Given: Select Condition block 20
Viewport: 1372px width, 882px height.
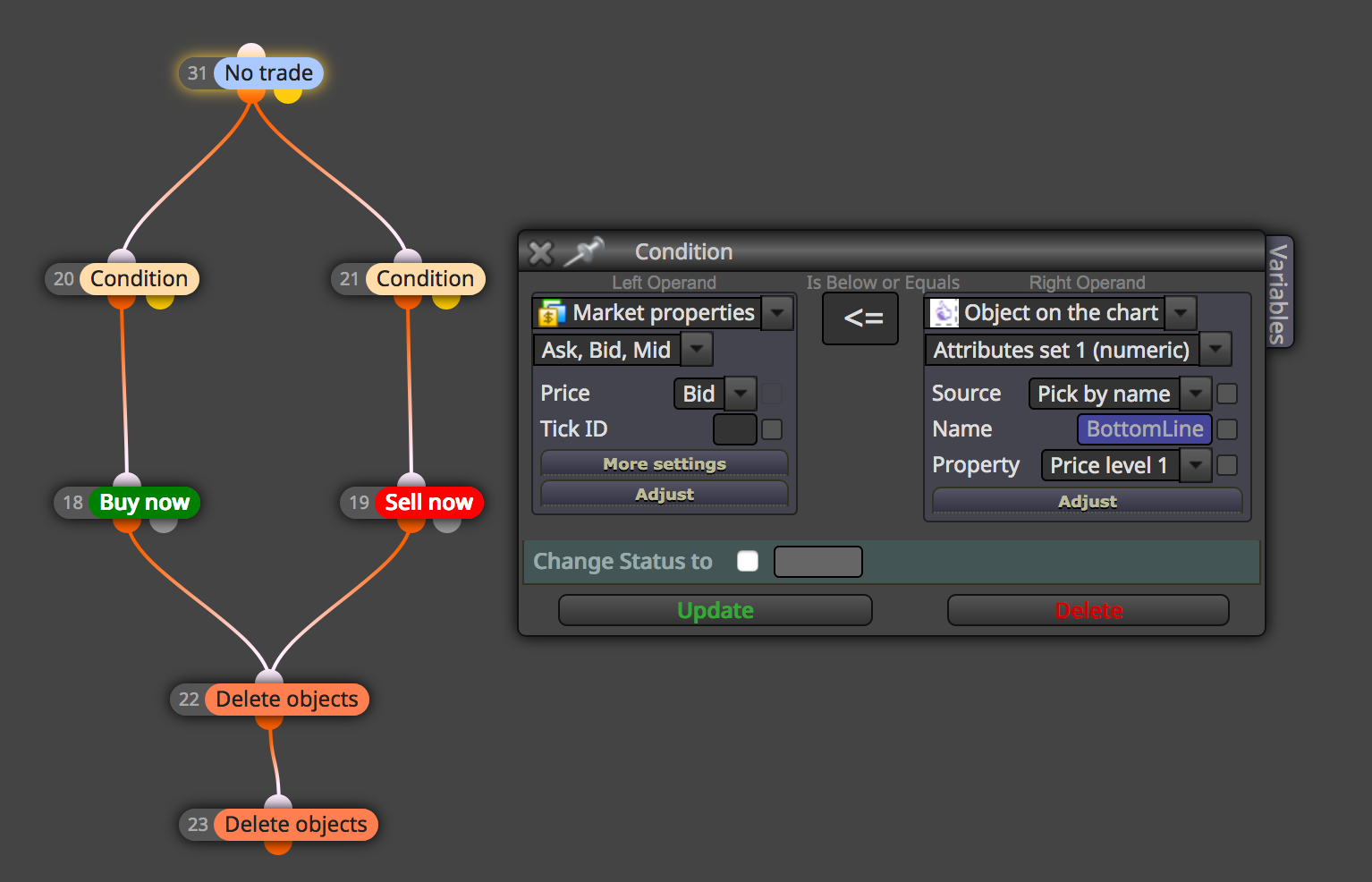Looking at the screenshot, I should coord(139,279).
